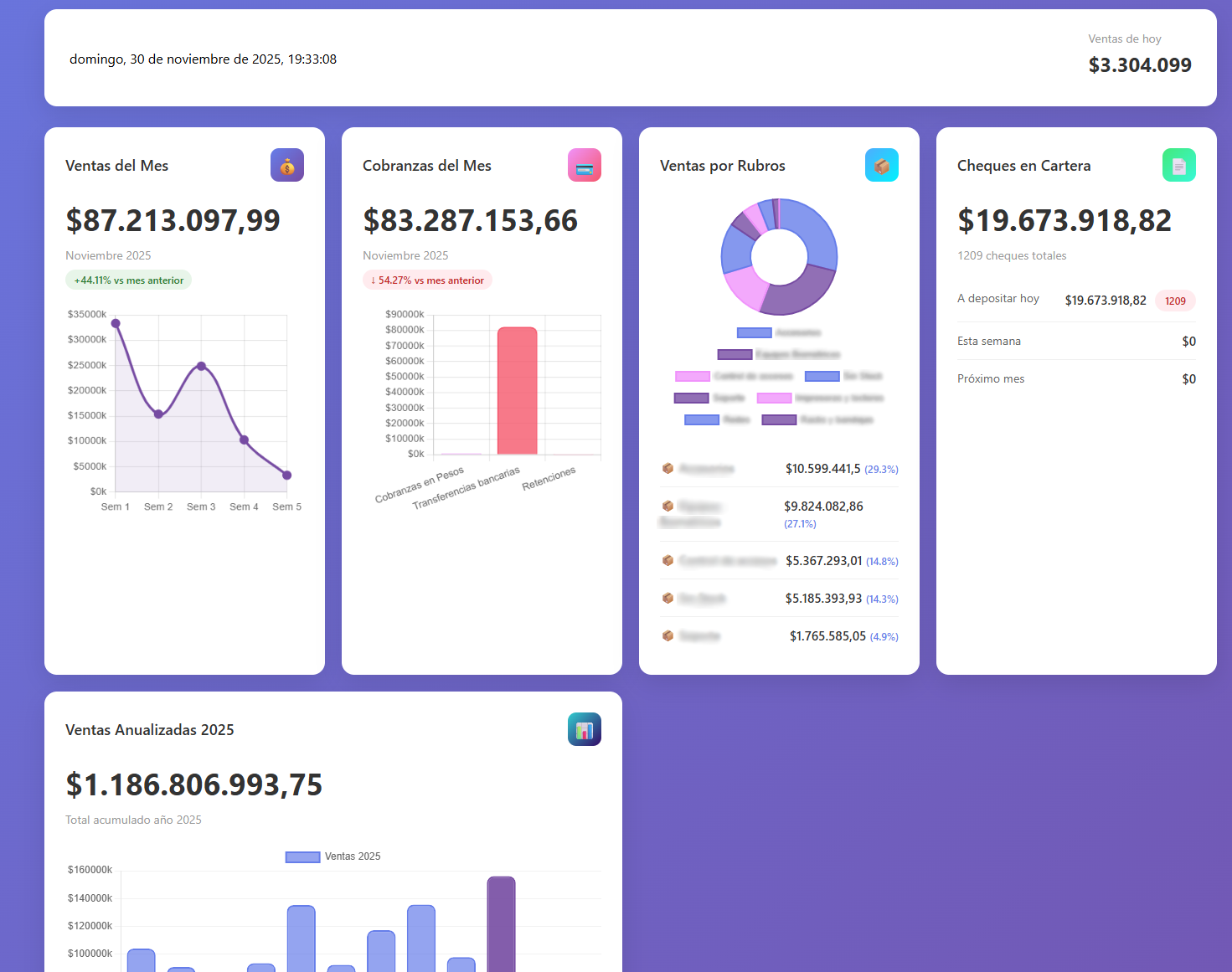This screenshot has width=1232, height=972.
Task: Select the bar chart icon on Ventas Anualizadas
Action: [585, 729]
